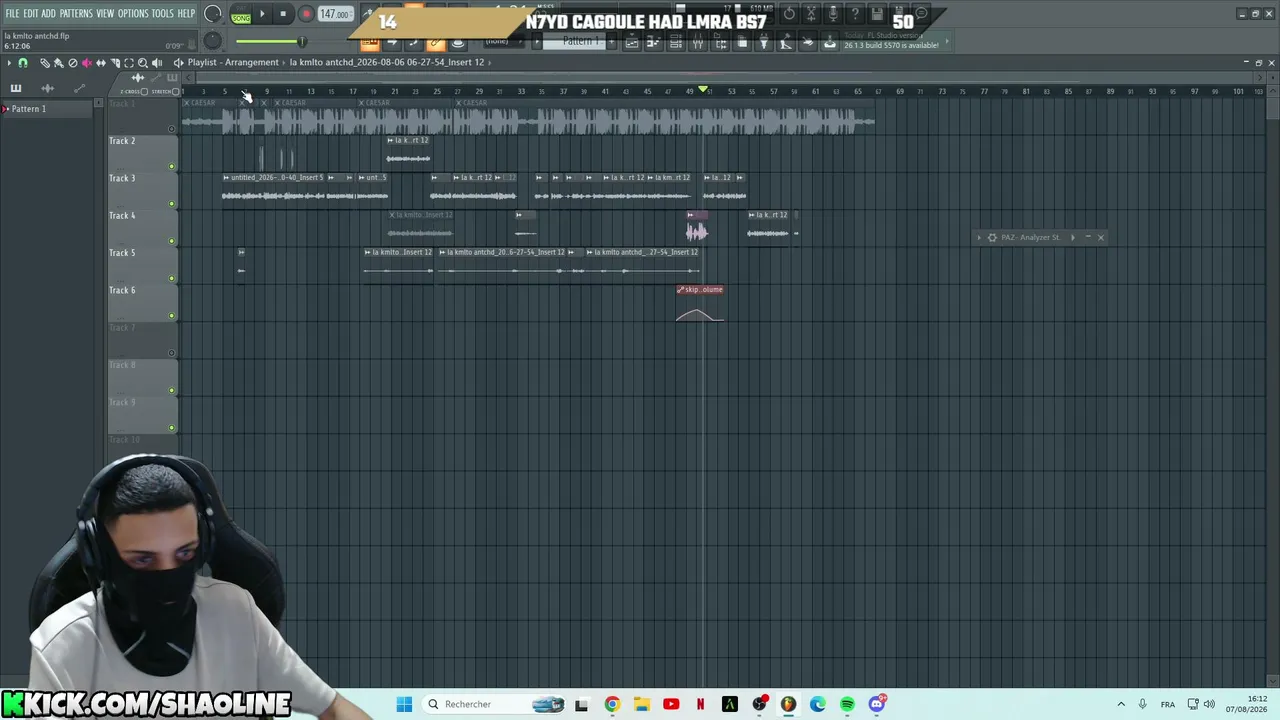This screenshot has height=720, width=1280.
Task: Click the master volume knob
Action: 212,13
